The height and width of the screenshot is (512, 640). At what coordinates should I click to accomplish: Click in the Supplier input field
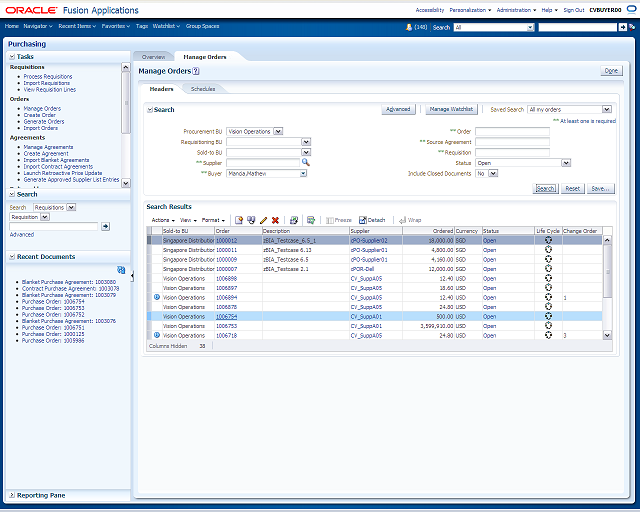pos(263,163)
